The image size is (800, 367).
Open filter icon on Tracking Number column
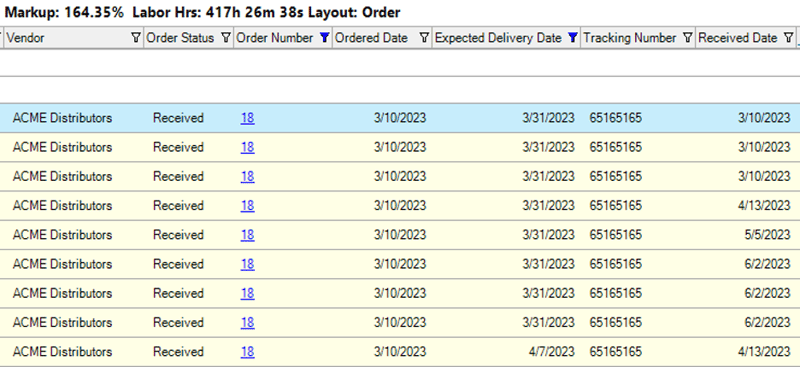[688, 38]
